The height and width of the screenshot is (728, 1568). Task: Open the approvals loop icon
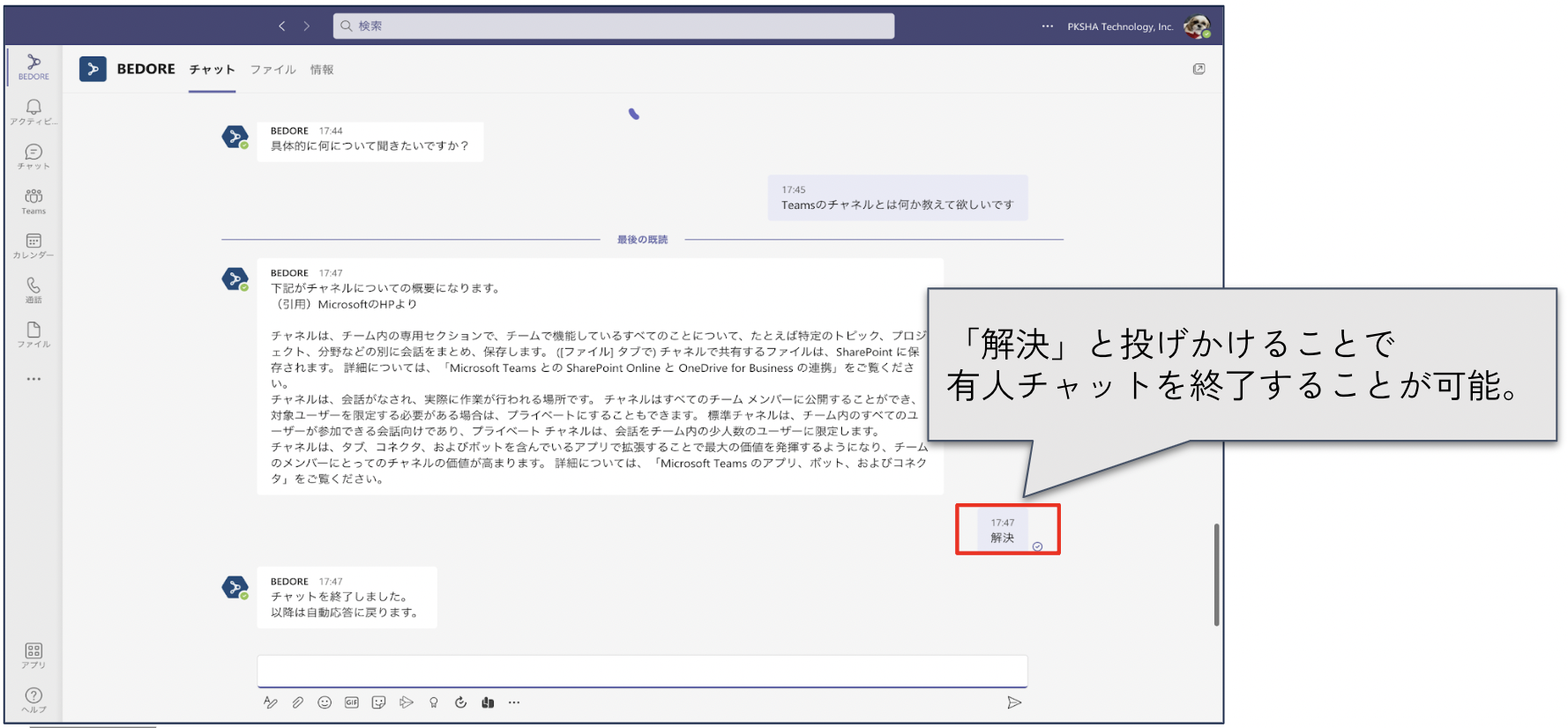[460, 702]
